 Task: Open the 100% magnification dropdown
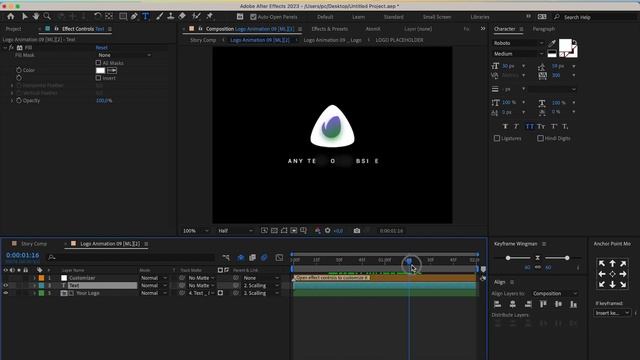pyautogui.click(x=196, y=231)
